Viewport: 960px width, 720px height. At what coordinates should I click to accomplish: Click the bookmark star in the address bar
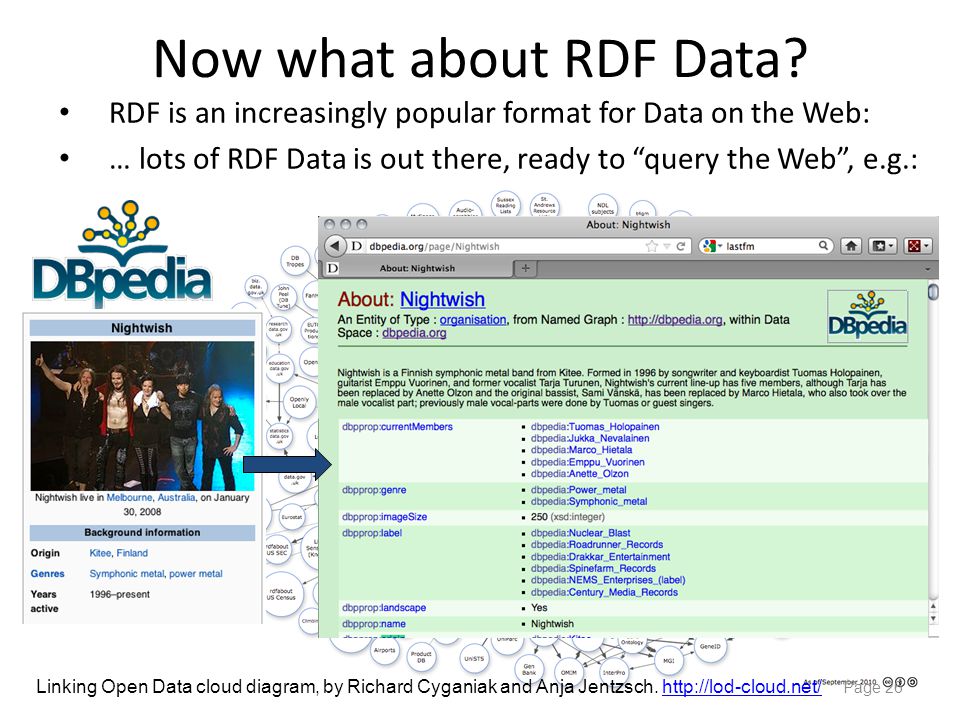pyautogui.click(x=651, y=246)
